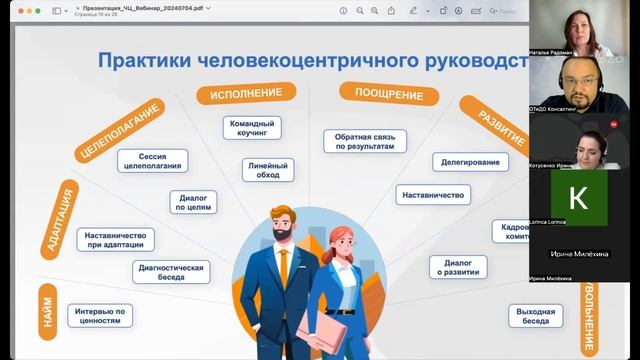The height and width of the screenshot is (360, 640).
Task: Click the ЦЕЛЕПОЛАГАНИЕ orange label
Action: [120, 131]
